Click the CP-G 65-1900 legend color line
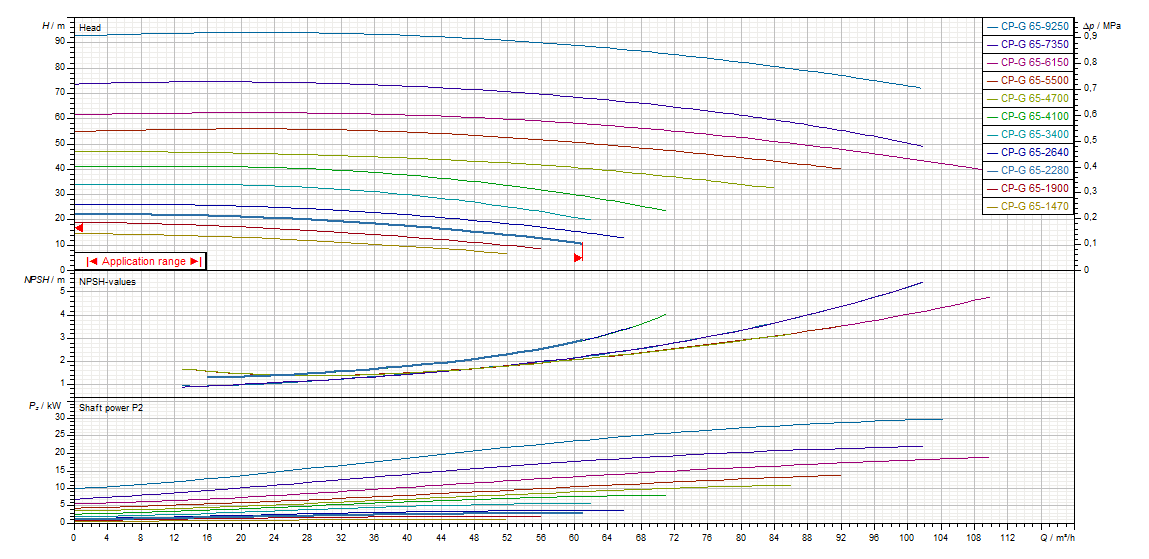 pos(992,188)
